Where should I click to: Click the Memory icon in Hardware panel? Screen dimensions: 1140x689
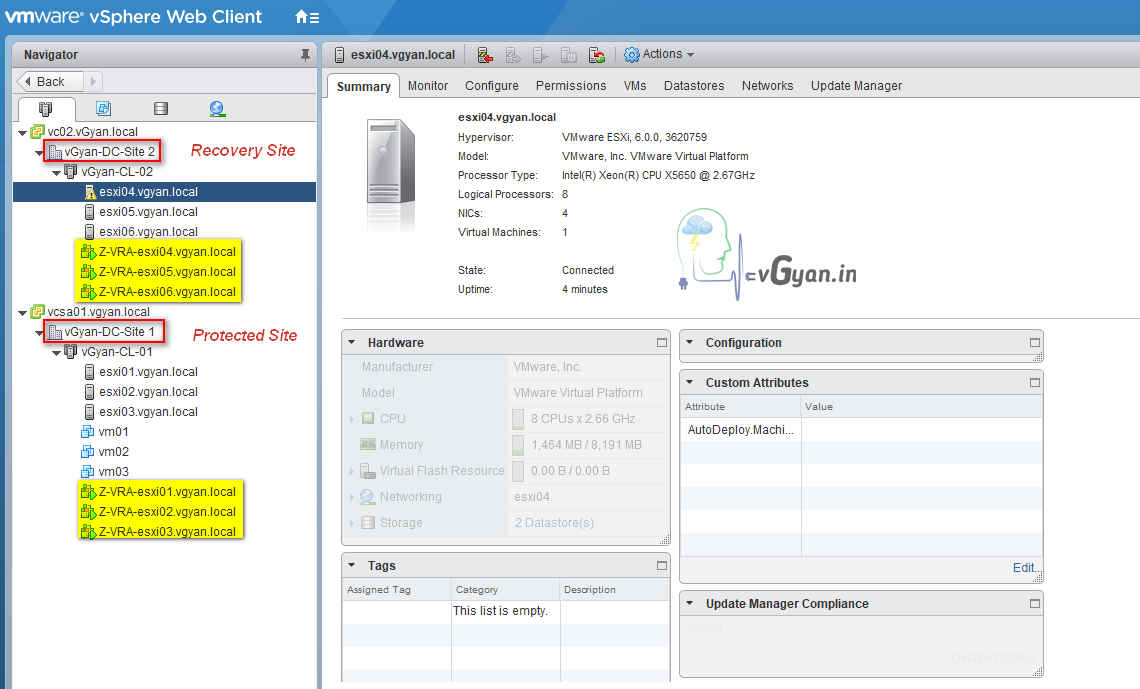(x=368, y=444)
